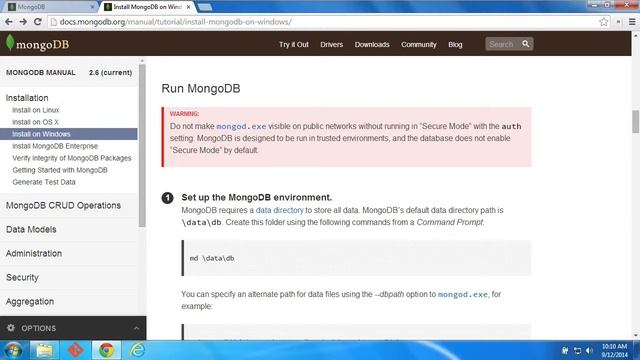Screen dimensions: 640x360
Task: Click the volume speaker tray icon
Action: point(589,351)
